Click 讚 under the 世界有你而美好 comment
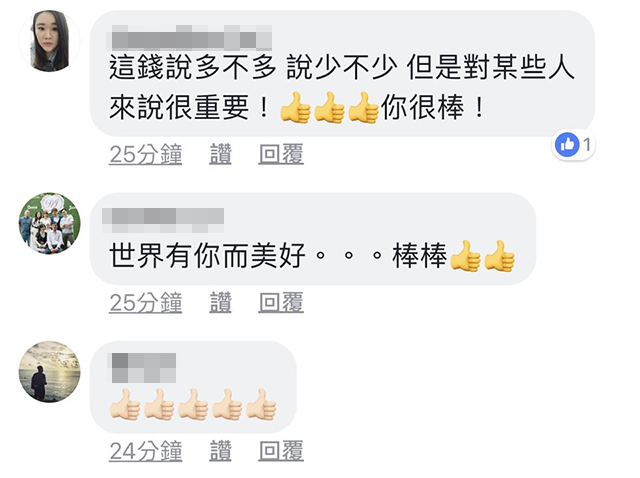Viewport: 640px width, 478px height. click(x=220, y=302)
